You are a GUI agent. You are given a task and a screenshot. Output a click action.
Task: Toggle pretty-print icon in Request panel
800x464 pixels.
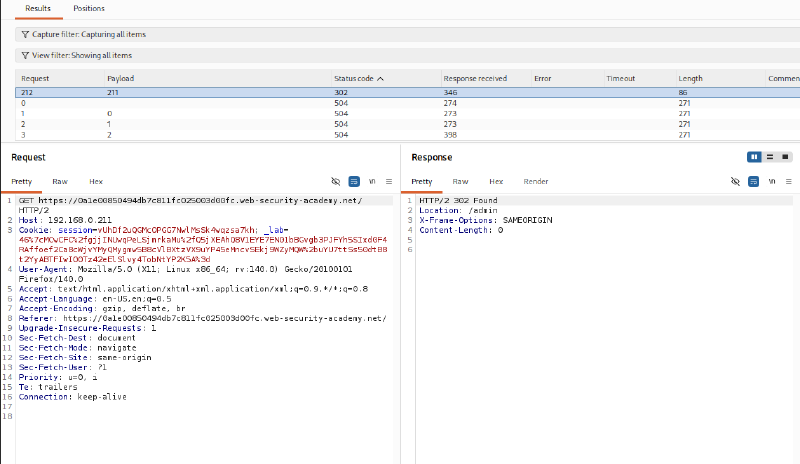(x=354, y=181)
